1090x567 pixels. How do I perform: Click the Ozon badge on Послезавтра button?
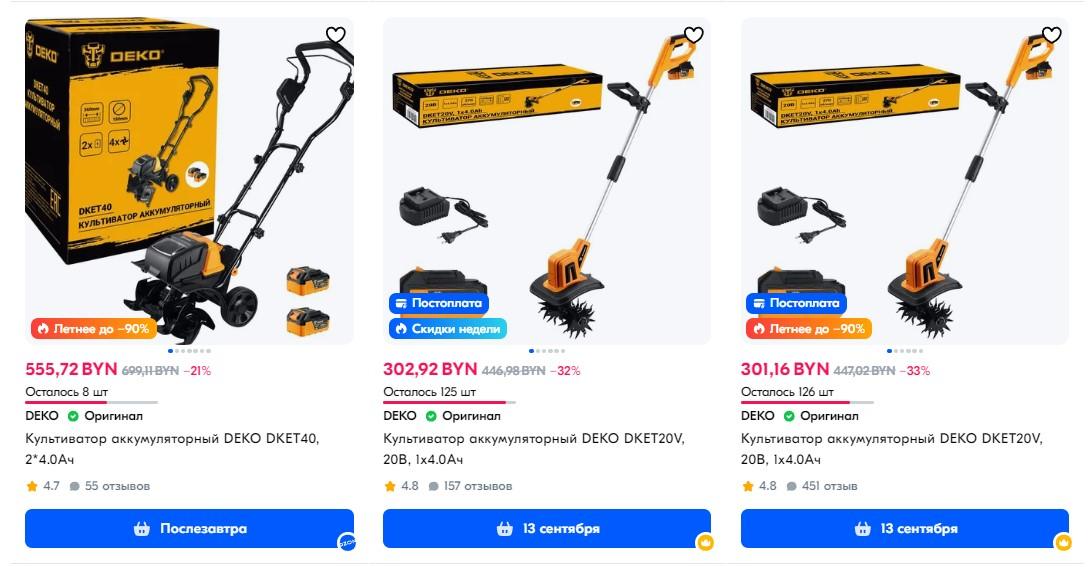pos(346,541)
